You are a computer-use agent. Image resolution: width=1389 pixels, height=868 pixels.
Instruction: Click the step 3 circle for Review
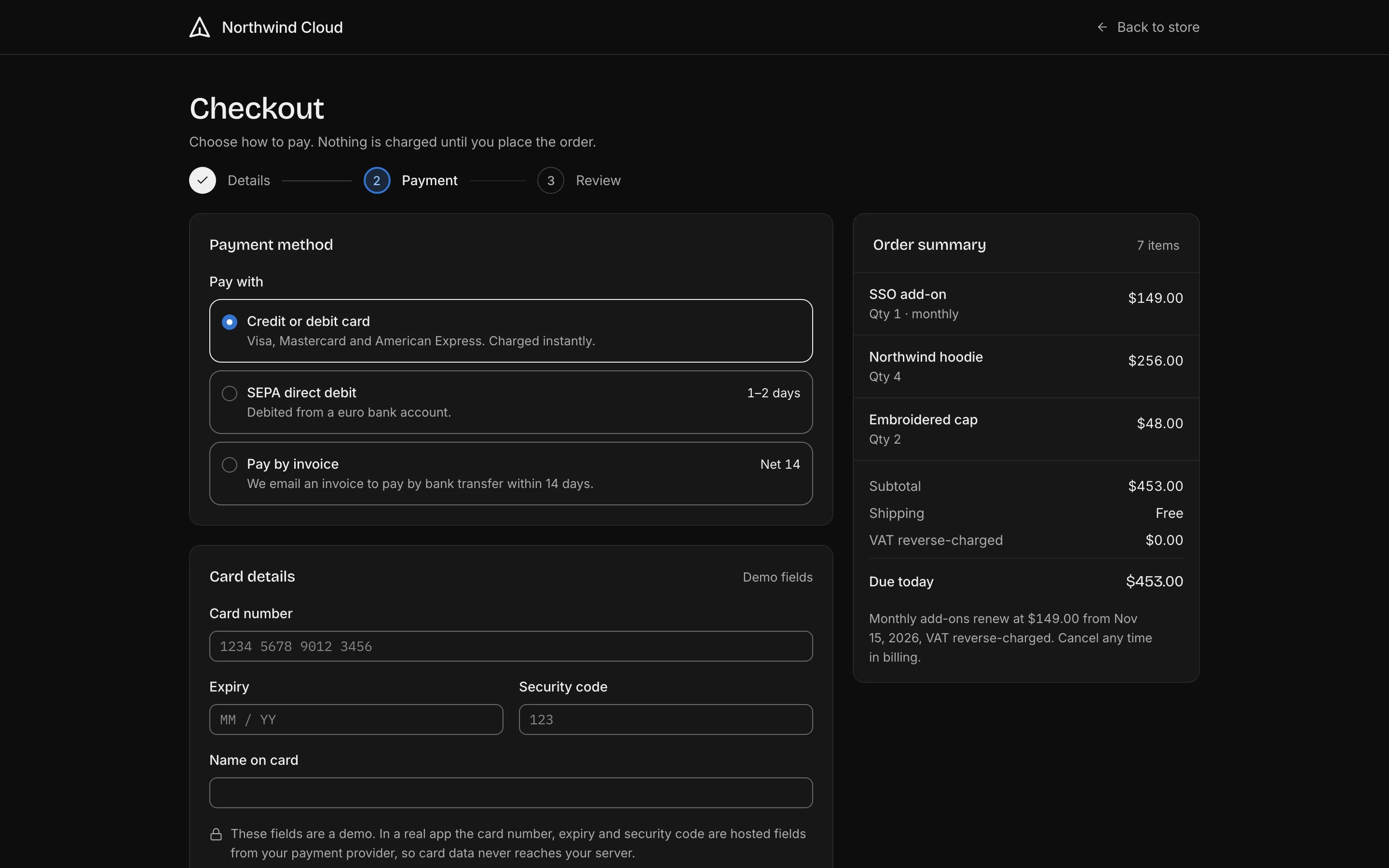(x=550, y=180)
